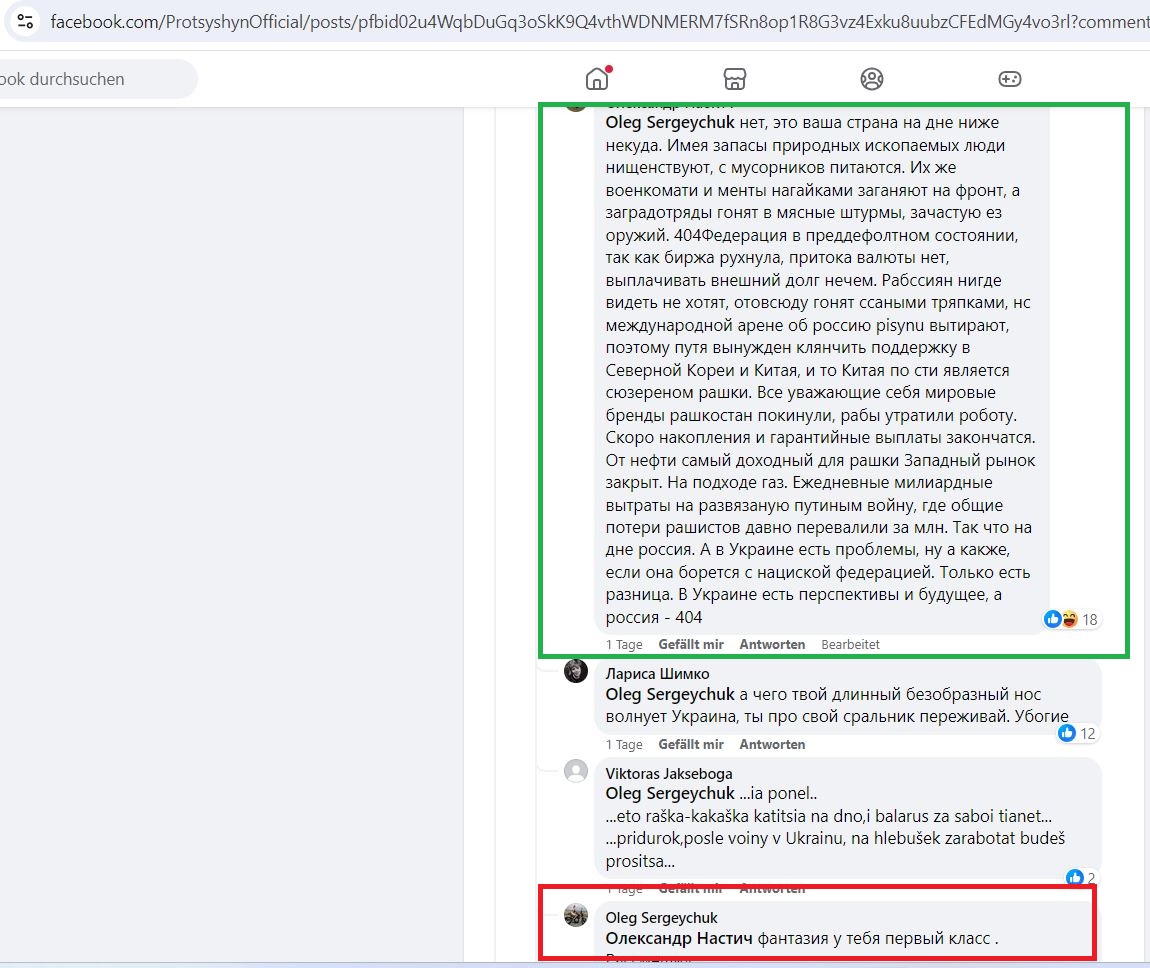This screenshot has width=1150, height=968.
Task: Open Oleg Sergeychuk's avatar in last comment
Action: click(576, 914)
